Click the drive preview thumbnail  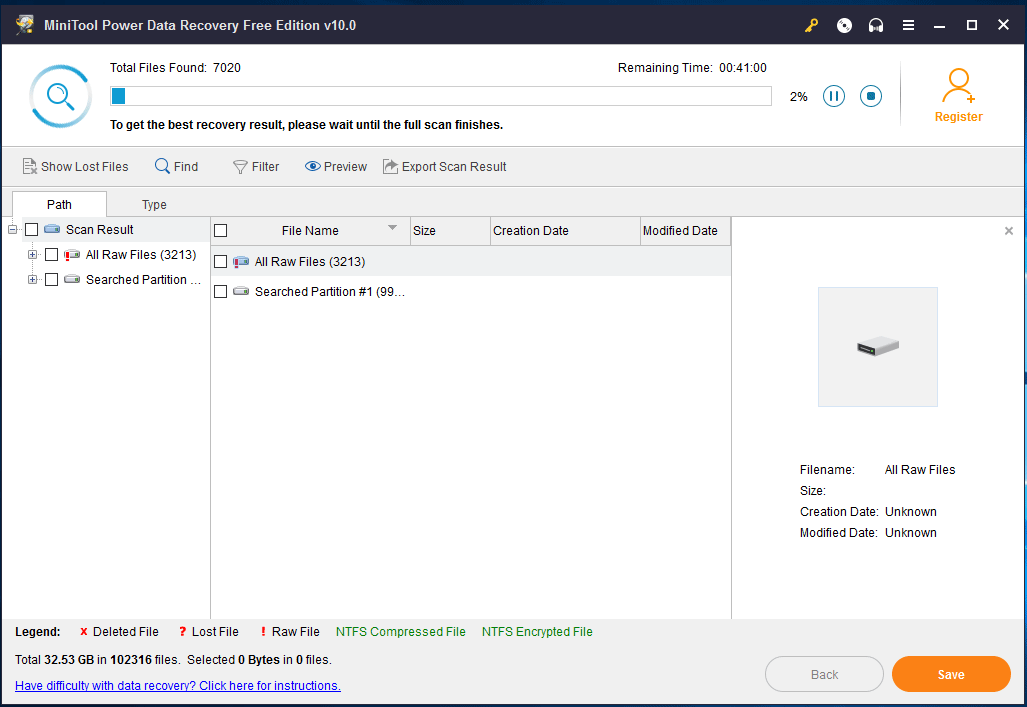tap(878, 347)
